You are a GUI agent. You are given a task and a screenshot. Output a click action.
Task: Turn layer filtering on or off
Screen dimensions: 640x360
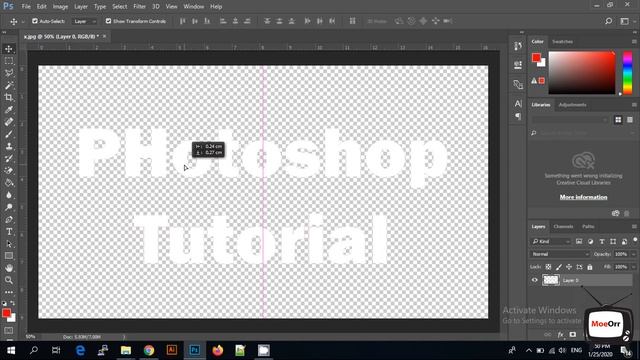[x=635, y=240]
